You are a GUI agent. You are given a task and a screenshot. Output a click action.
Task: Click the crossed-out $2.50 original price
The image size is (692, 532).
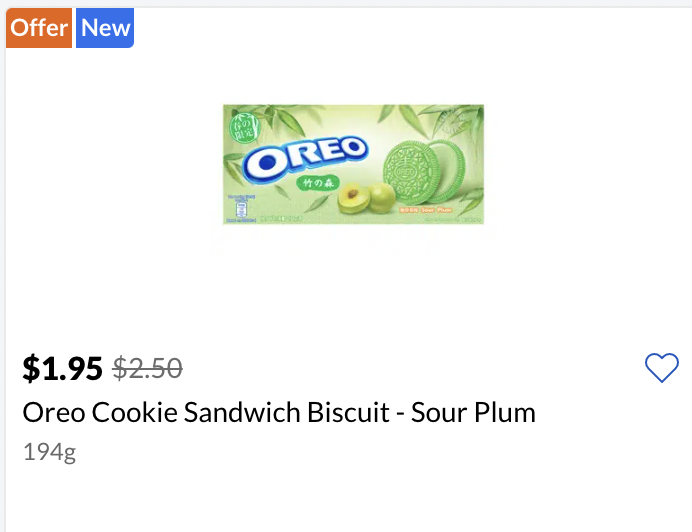pos(147,369)
